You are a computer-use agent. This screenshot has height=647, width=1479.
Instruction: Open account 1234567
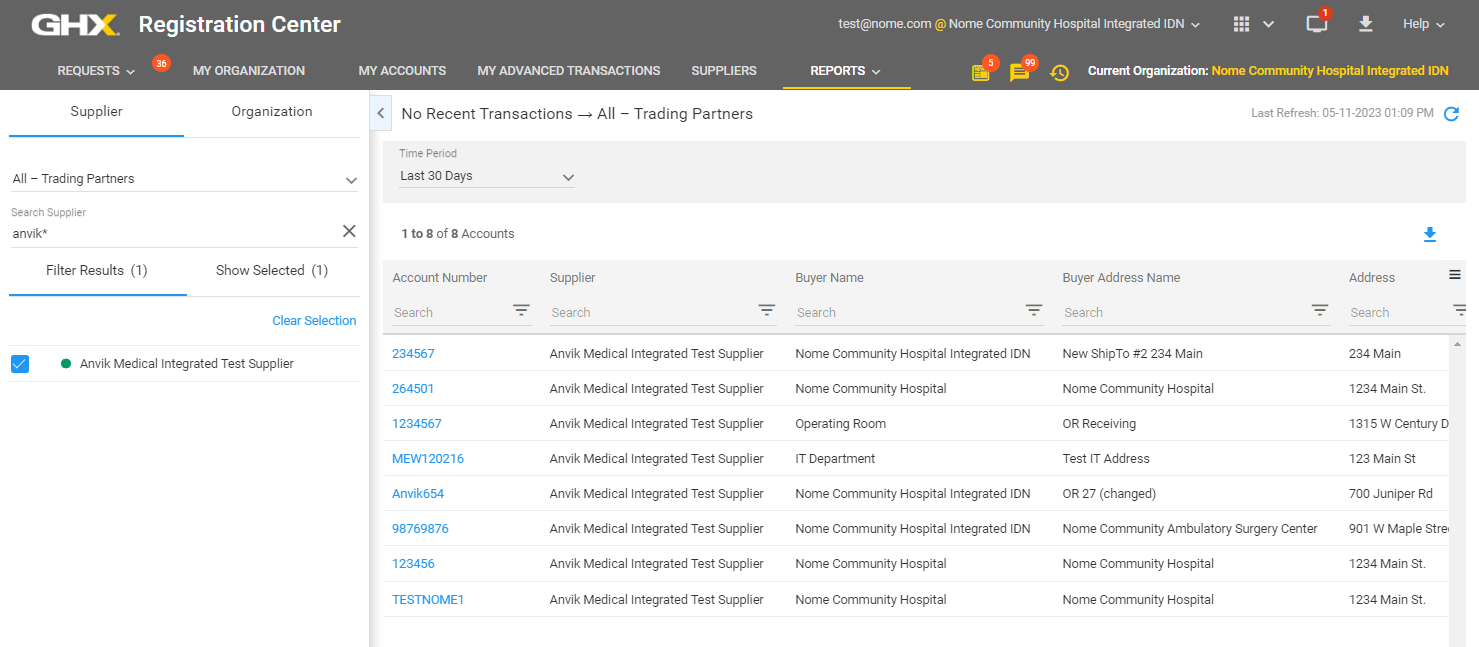pos(417,424)
